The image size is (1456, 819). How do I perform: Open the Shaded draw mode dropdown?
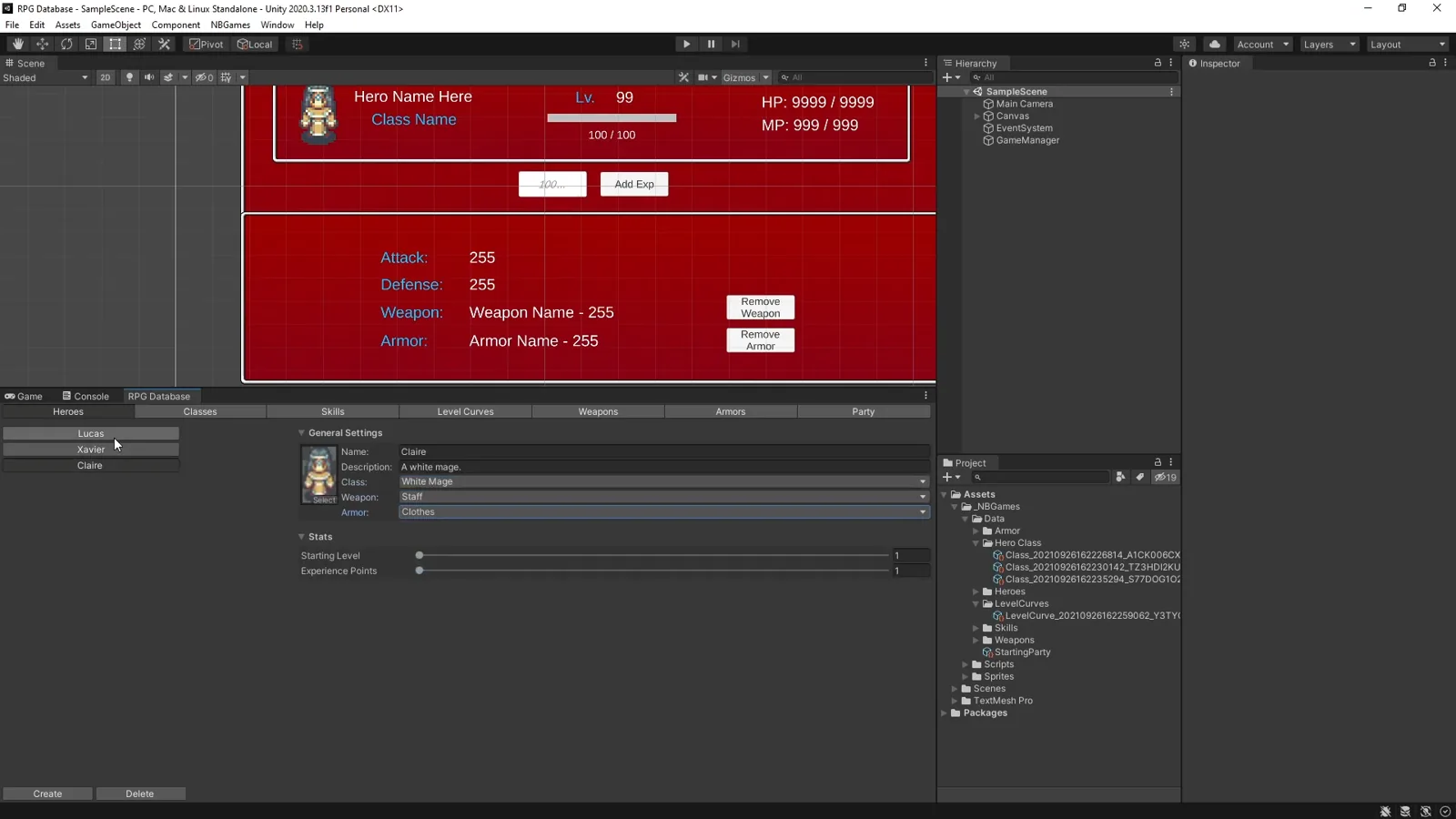(x=45, y=77)
